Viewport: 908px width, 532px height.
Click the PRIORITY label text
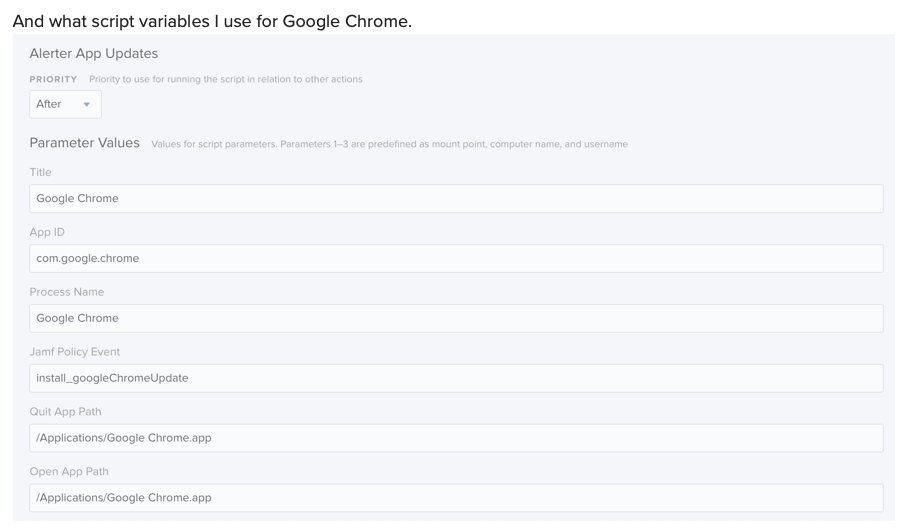(x=53, y=79)
